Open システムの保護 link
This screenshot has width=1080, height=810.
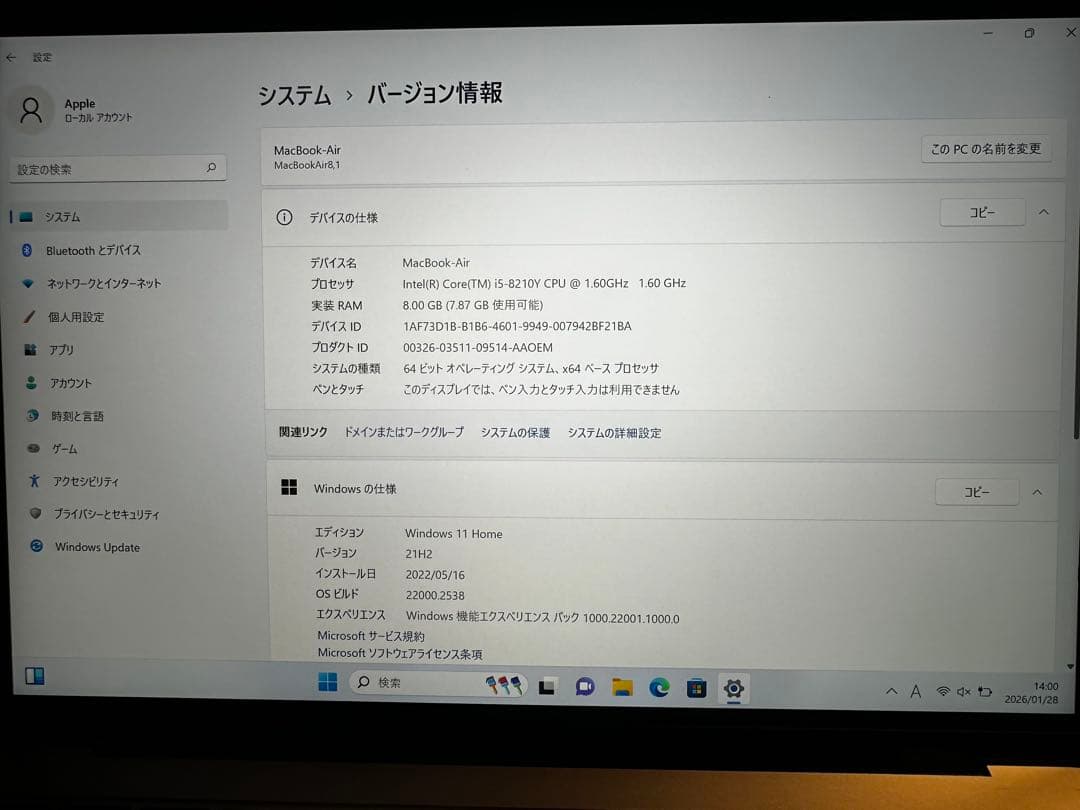515,433
